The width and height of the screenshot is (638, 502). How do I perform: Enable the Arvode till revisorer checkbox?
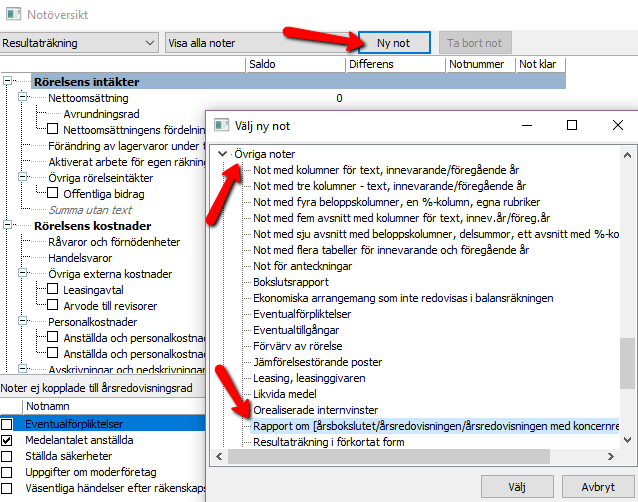(52, 305)
